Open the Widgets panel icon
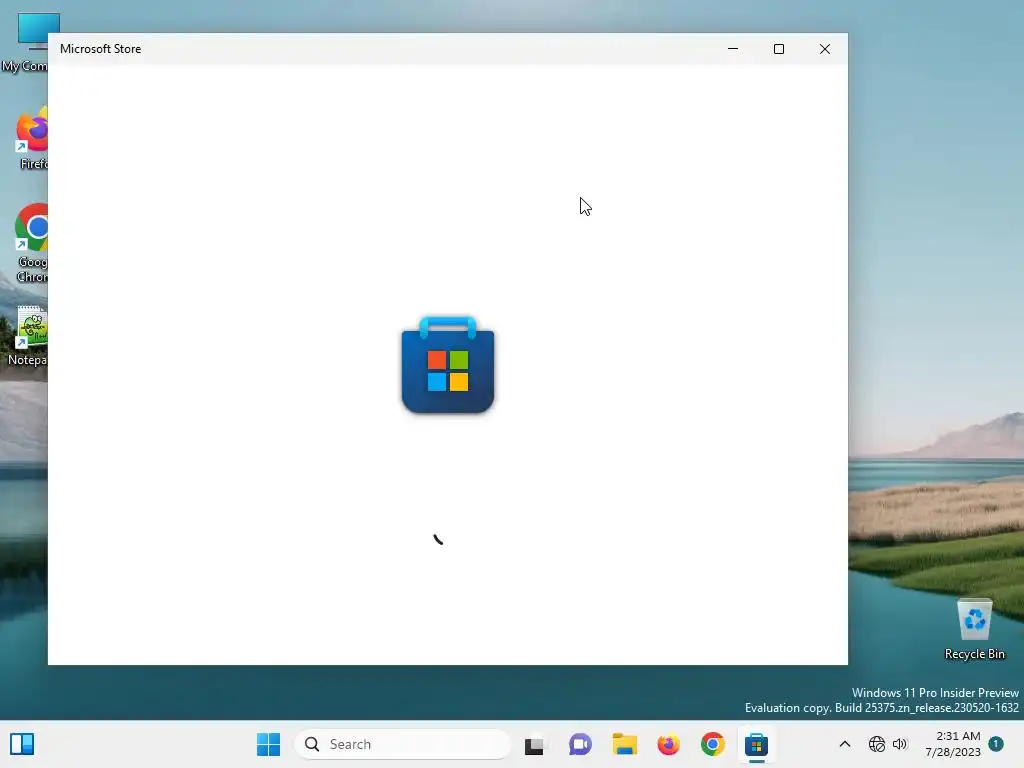 22,744
